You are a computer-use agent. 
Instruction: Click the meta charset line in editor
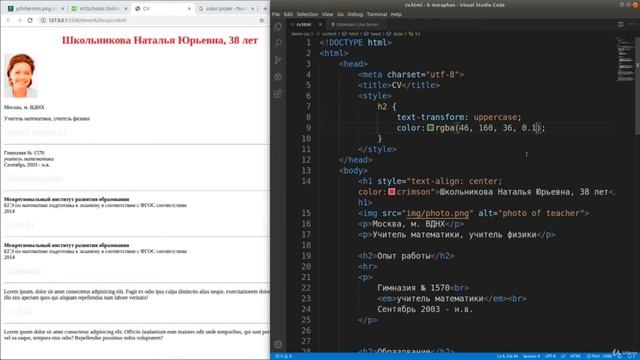pos(411,75)
